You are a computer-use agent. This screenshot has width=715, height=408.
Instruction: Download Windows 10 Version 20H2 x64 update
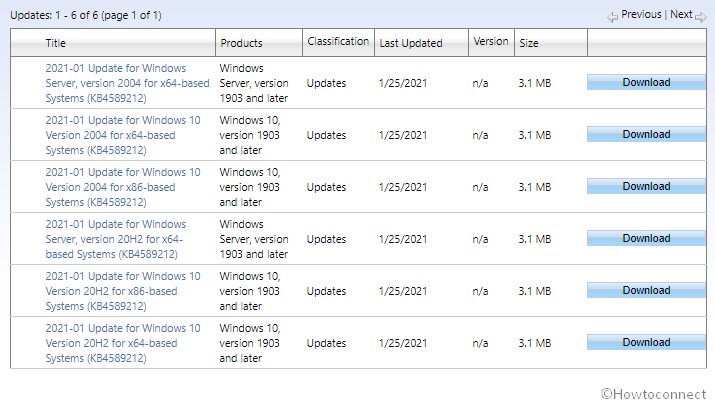tap(646, 342)
